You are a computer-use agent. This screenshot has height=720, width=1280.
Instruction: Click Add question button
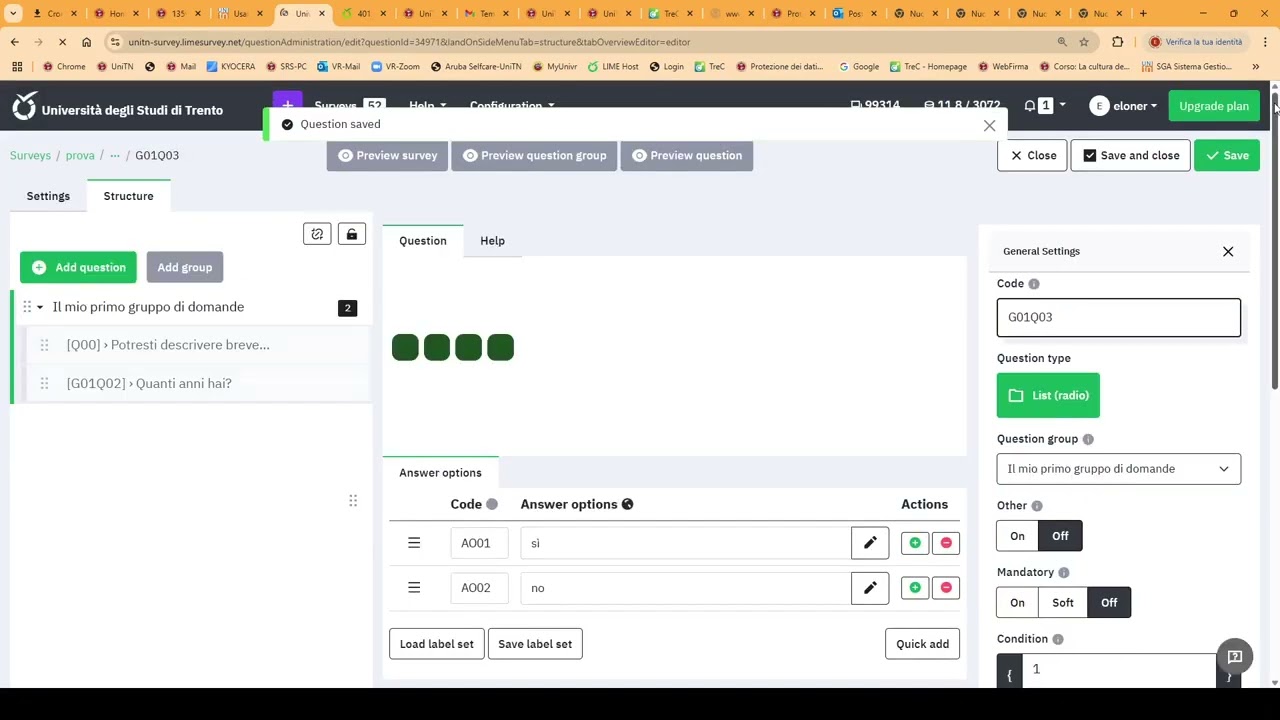(78, 267)
